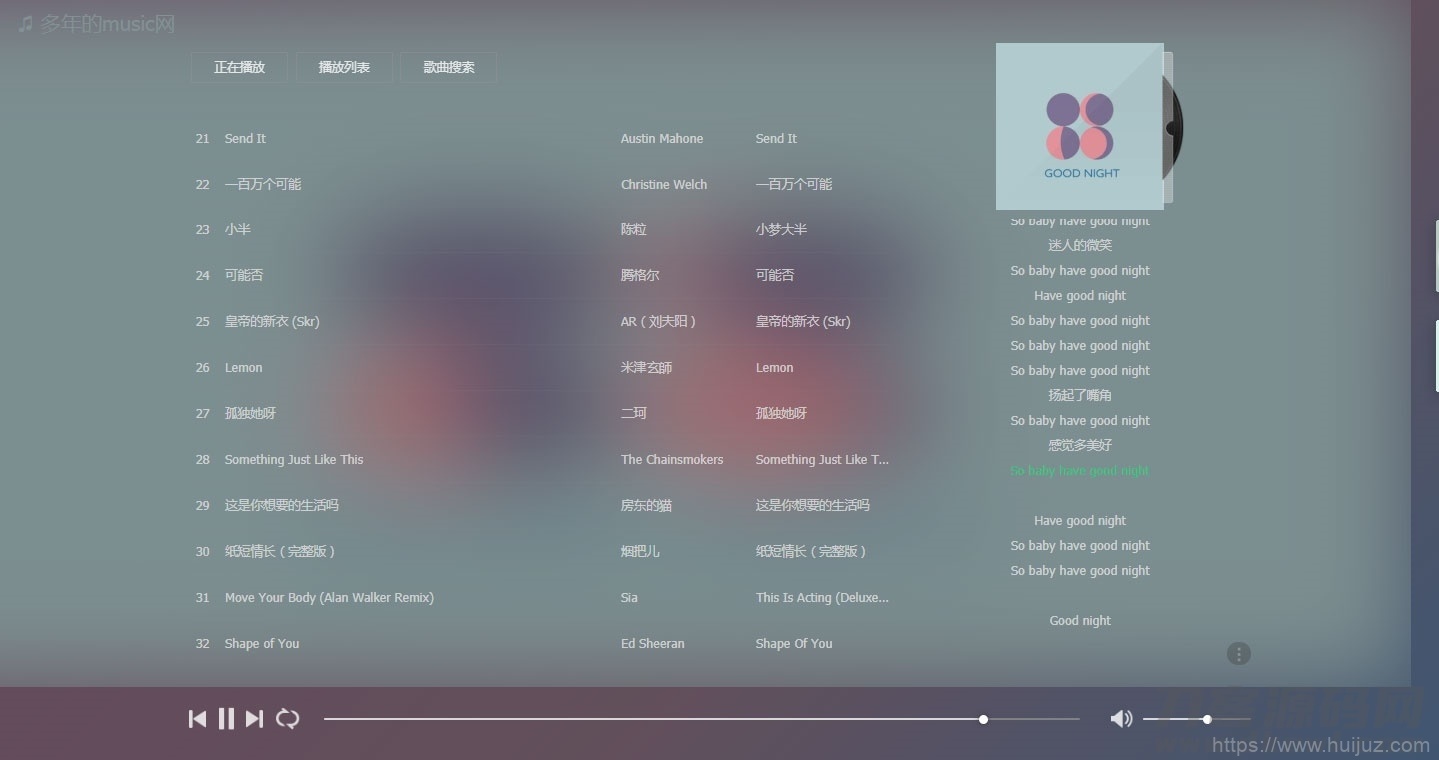Click artist AR（刘夫阳）

click(658, 321)
